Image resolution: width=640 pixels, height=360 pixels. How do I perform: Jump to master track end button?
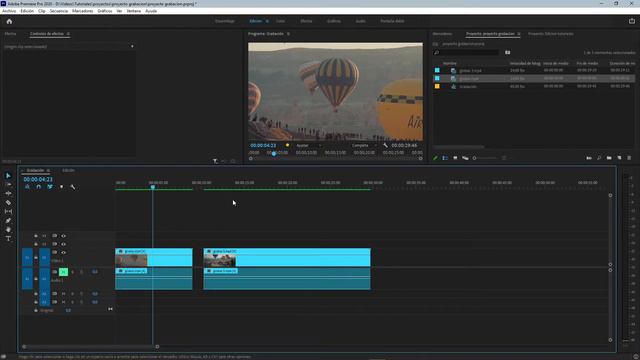[x=110, y=309]
